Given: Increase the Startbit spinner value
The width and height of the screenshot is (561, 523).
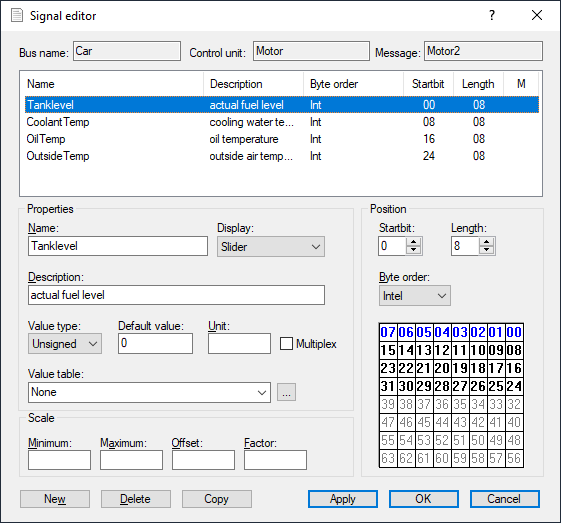Looking at the screenshot, I should tap(414, 242).
